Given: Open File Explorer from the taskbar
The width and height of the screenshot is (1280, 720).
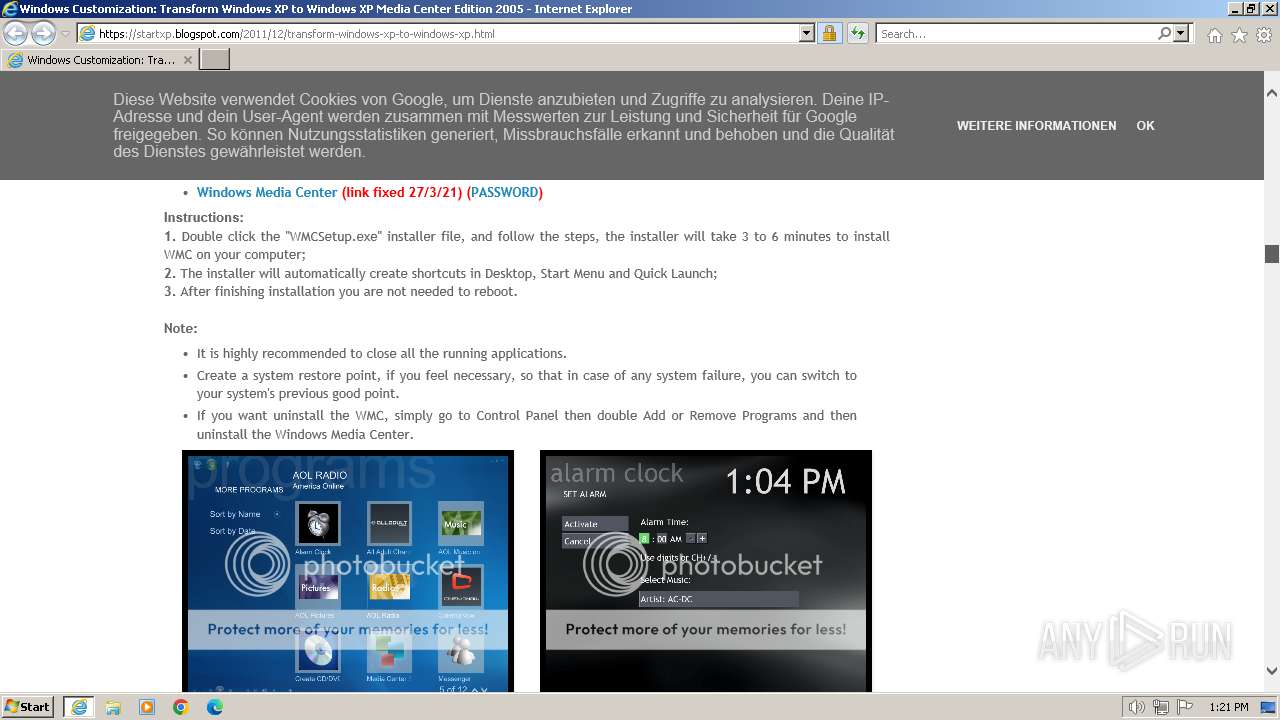Looking at the screenshot, I should coord(113,707).
